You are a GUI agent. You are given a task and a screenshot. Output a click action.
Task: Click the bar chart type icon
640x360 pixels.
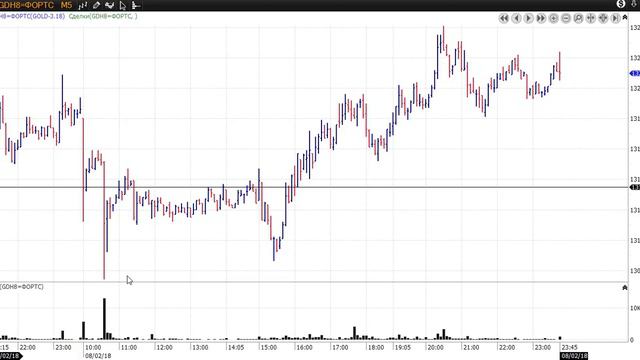tap(83, 5)
